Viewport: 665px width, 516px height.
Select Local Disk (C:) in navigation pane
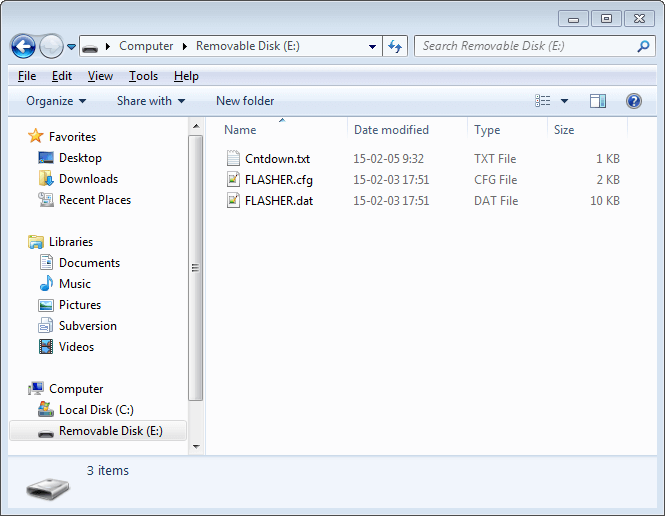pos(96,410)
